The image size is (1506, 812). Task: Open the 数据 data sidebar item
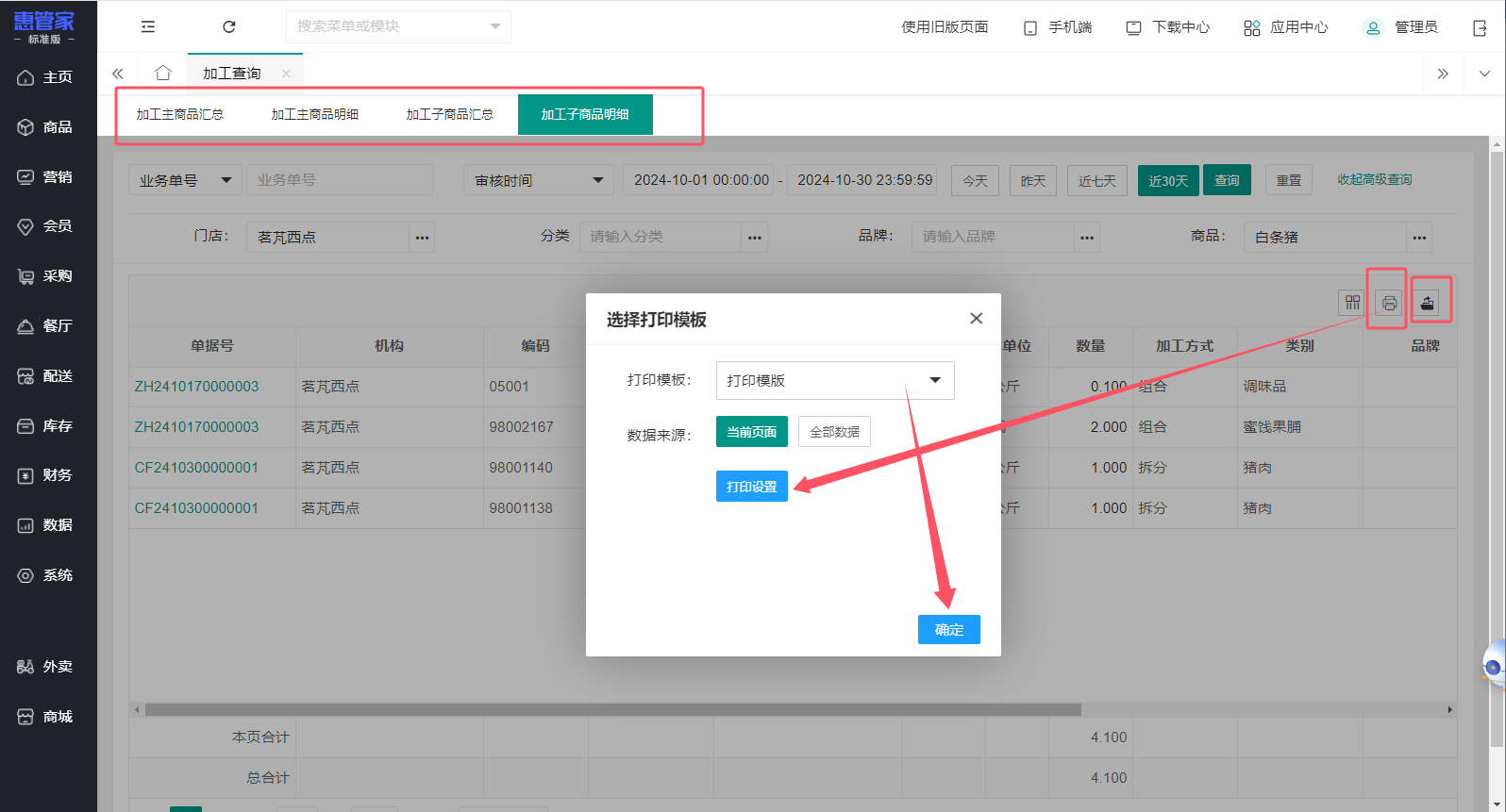click(x=45, y=525)
